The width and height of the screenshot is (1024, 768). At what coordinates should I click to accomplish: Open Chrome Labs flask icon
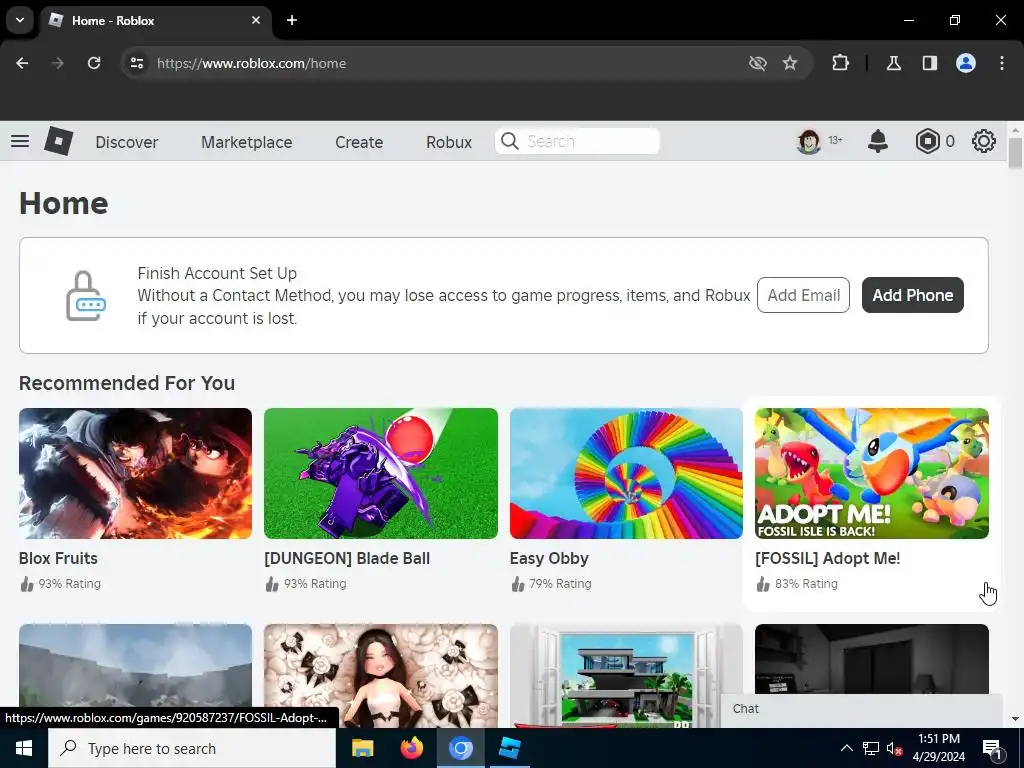(x=893, y=63)
